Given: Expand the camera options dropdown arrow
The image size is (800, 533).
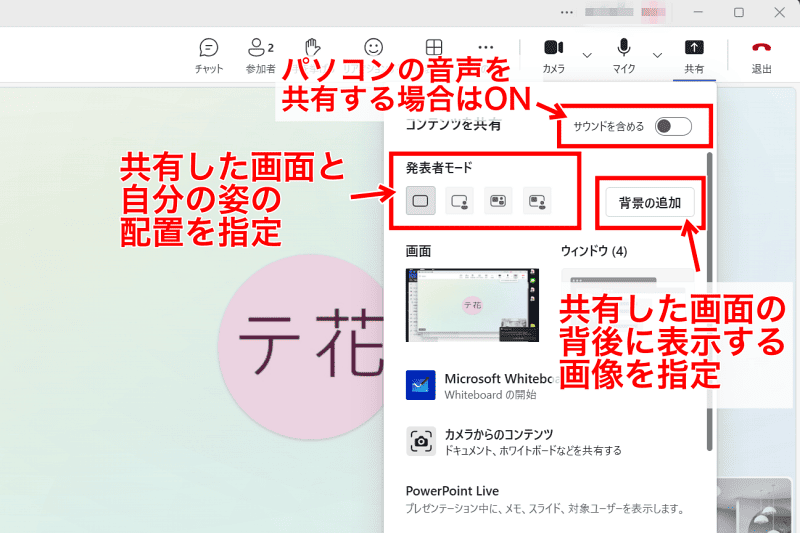Looking at the screenshot, I should pyautogui.click(x=588, y=54).
